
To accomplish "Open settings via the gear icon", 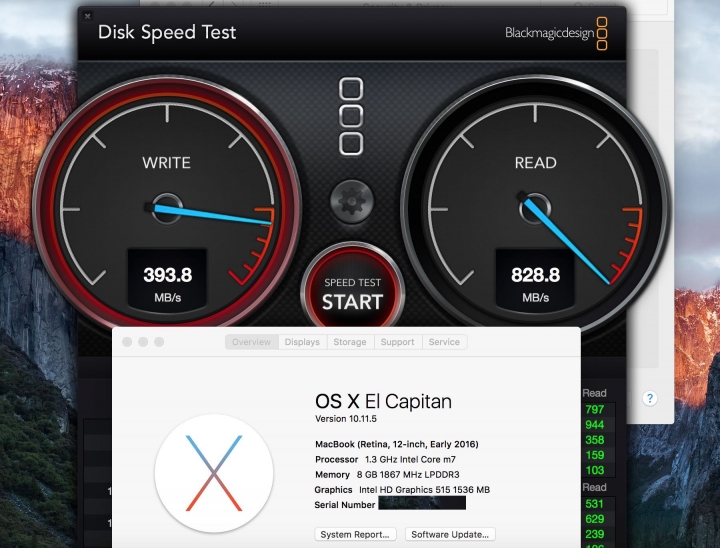I will [352, 202].
